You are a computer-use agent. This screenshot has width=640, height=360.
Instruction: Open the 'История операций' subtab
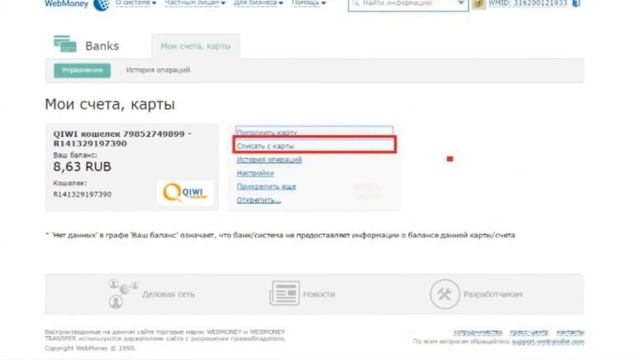(158, 70)
